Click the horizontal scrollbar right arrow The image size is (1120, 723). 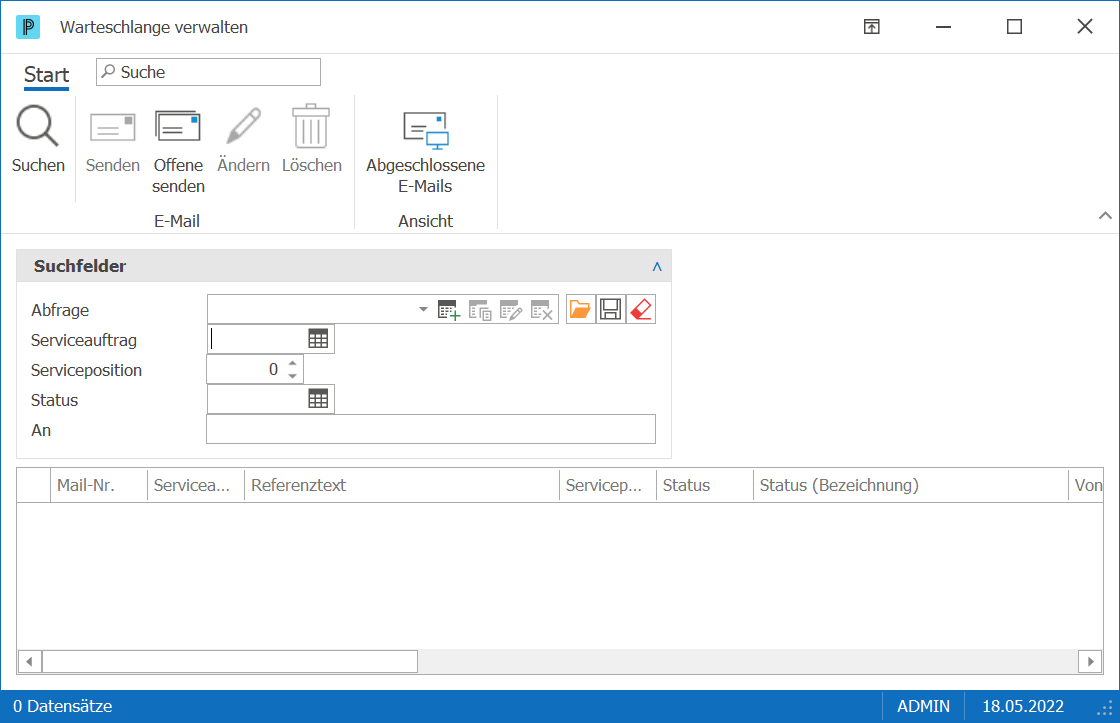click(1090, 662)
